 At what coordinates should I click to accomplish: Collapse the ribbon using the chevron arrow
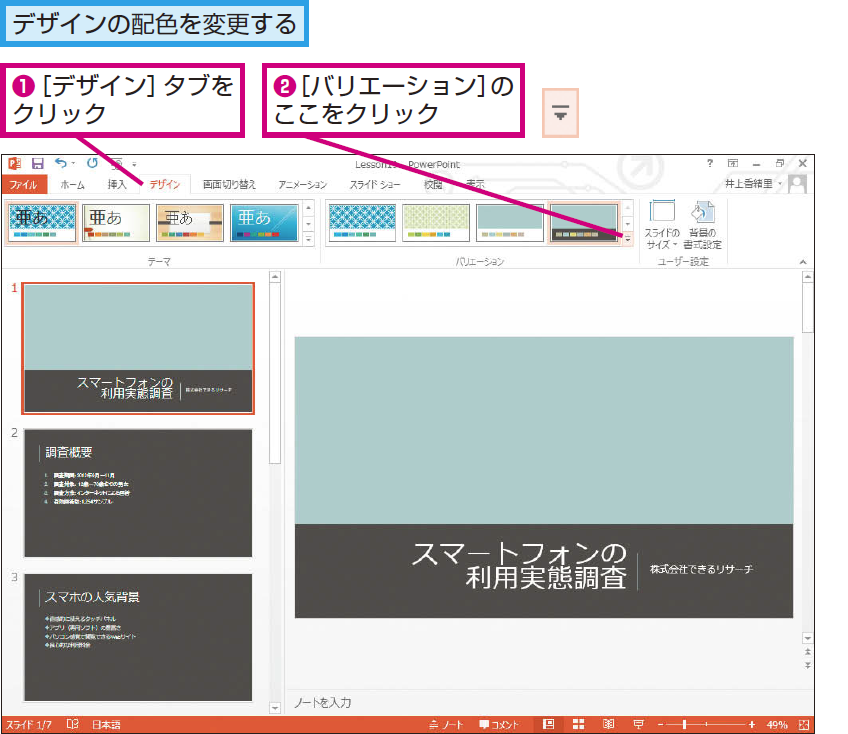[x=803, y=262]
